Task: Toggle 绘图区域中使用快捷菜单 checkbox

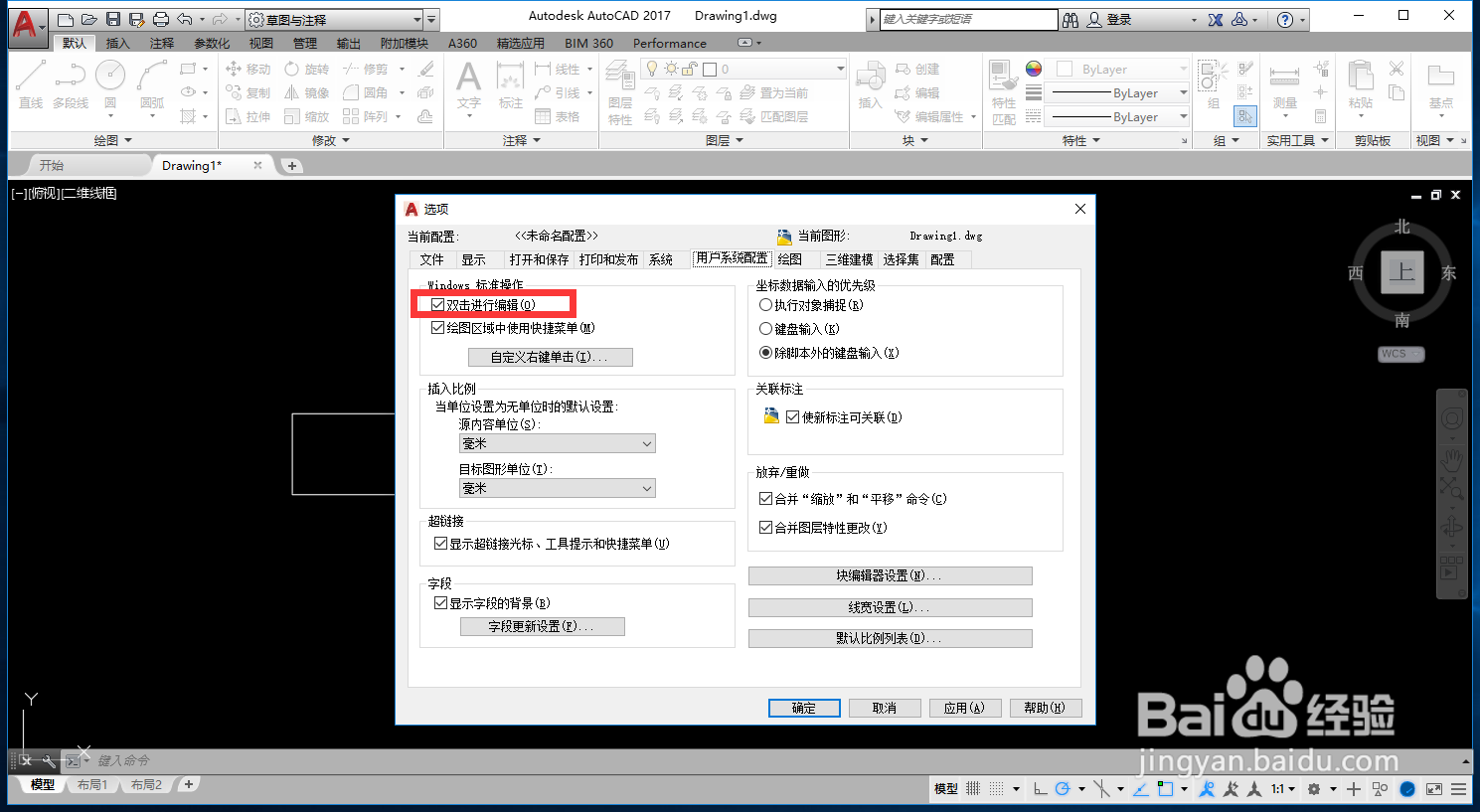Action: (x=437, y=328)
